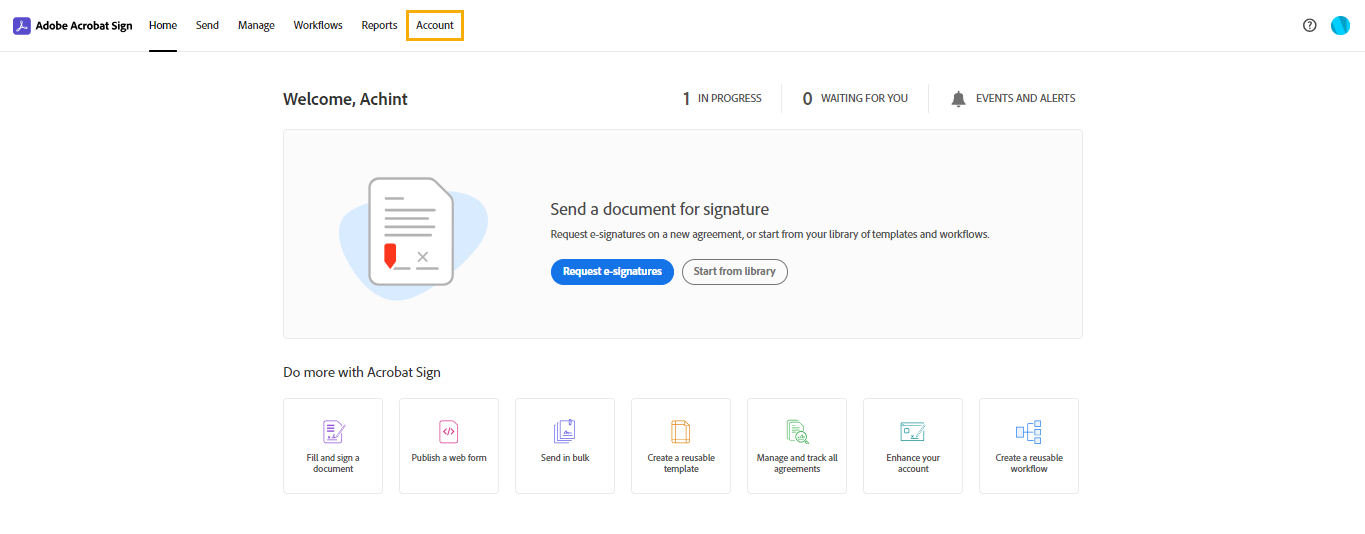
Task: Click the Fill and sign a document icon
Action: pyautogui.click(x=333, y=432)
